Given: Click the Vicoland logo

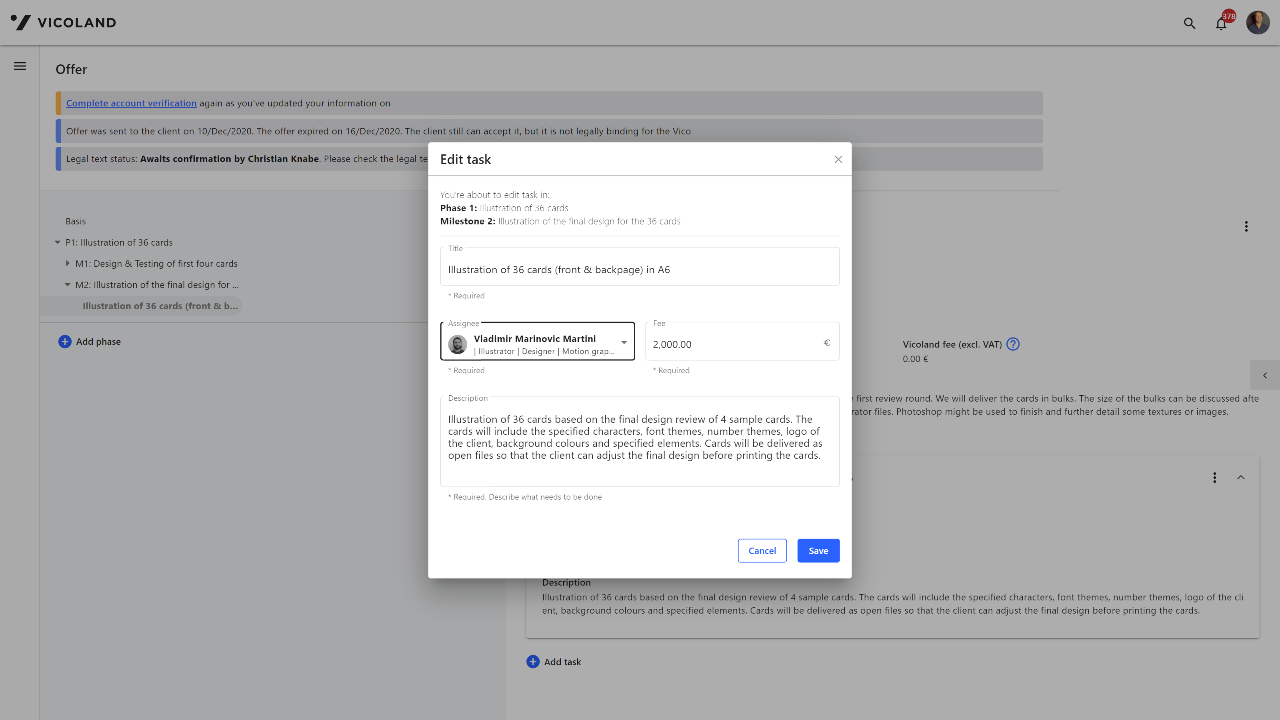Looking at the screenshot, I should click(x=63, y=22).
